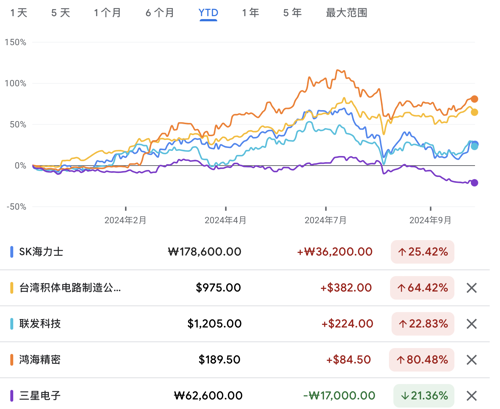500x409 pixels.
Task: Click the -50% y-axis label
Action: click(16, 207)
